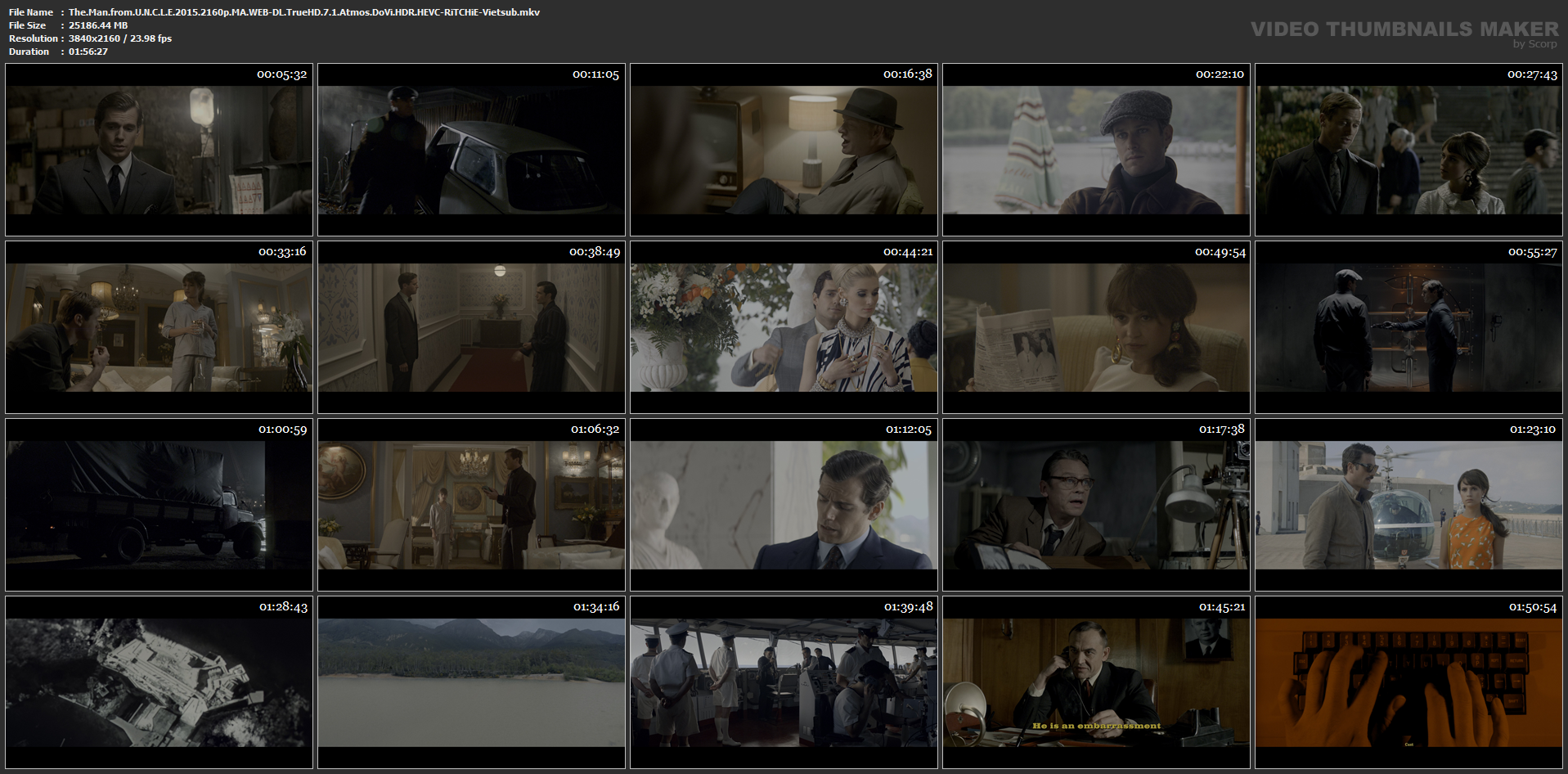Open the thumbnail at 01:28:43
The image size is (1568, 774).
[159, 682]
